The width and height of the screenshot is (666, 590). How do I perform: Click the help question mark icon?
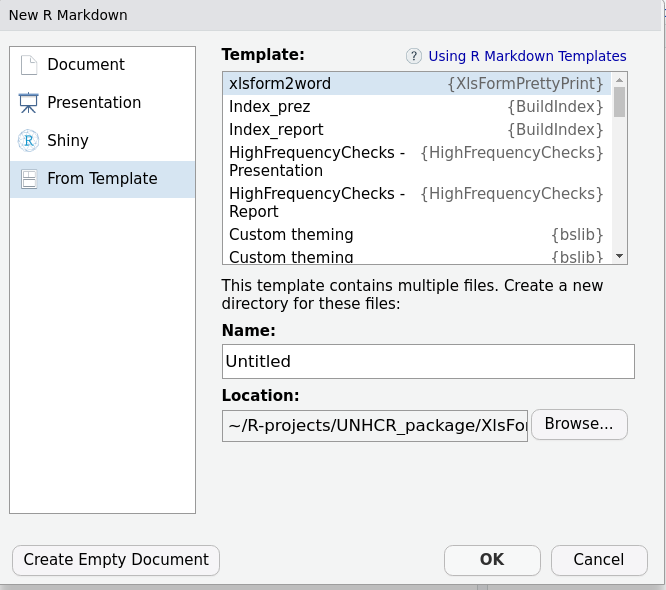pos(414,56)
